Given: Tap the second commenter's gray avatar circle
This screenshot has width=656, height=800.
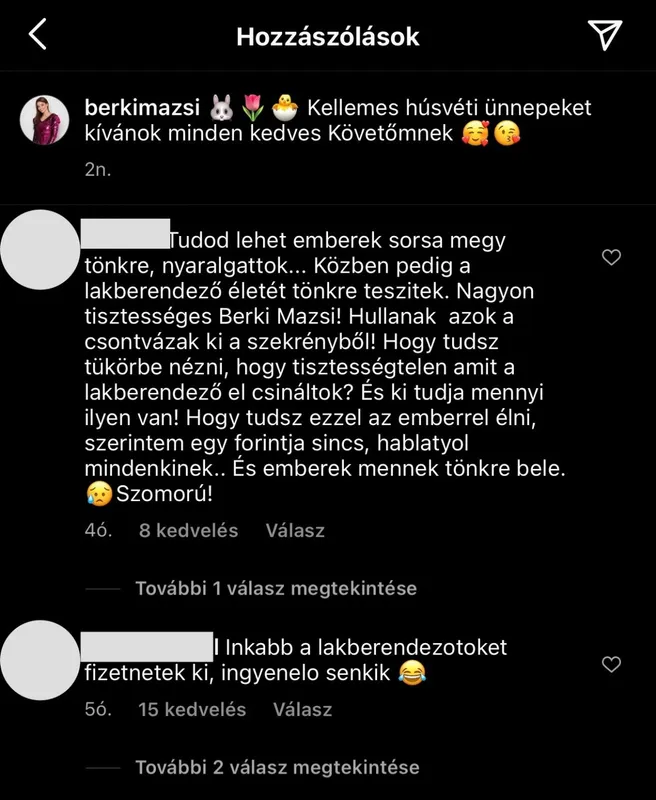Looking at the screenshot, I should pos(40,660).
